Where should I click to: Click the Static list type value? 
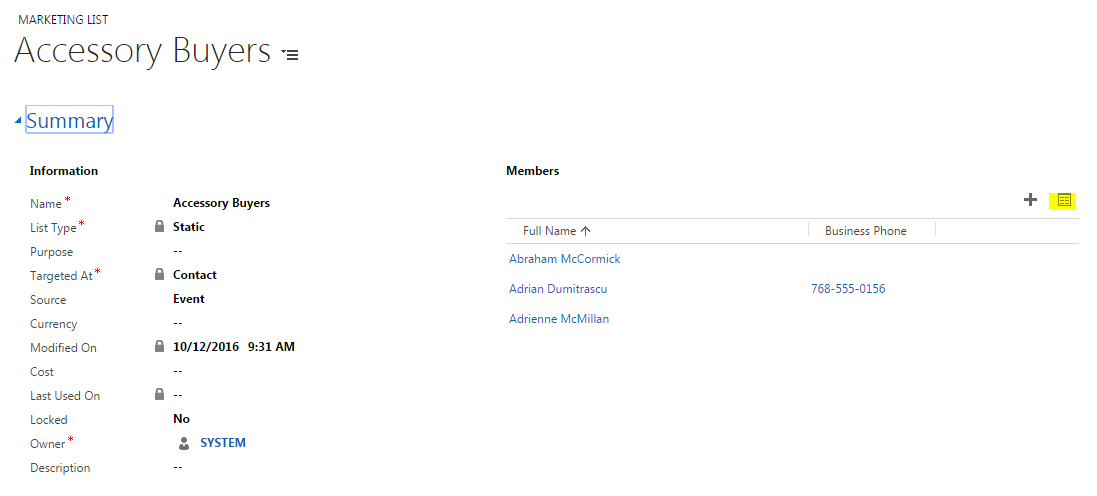point(189,227)
